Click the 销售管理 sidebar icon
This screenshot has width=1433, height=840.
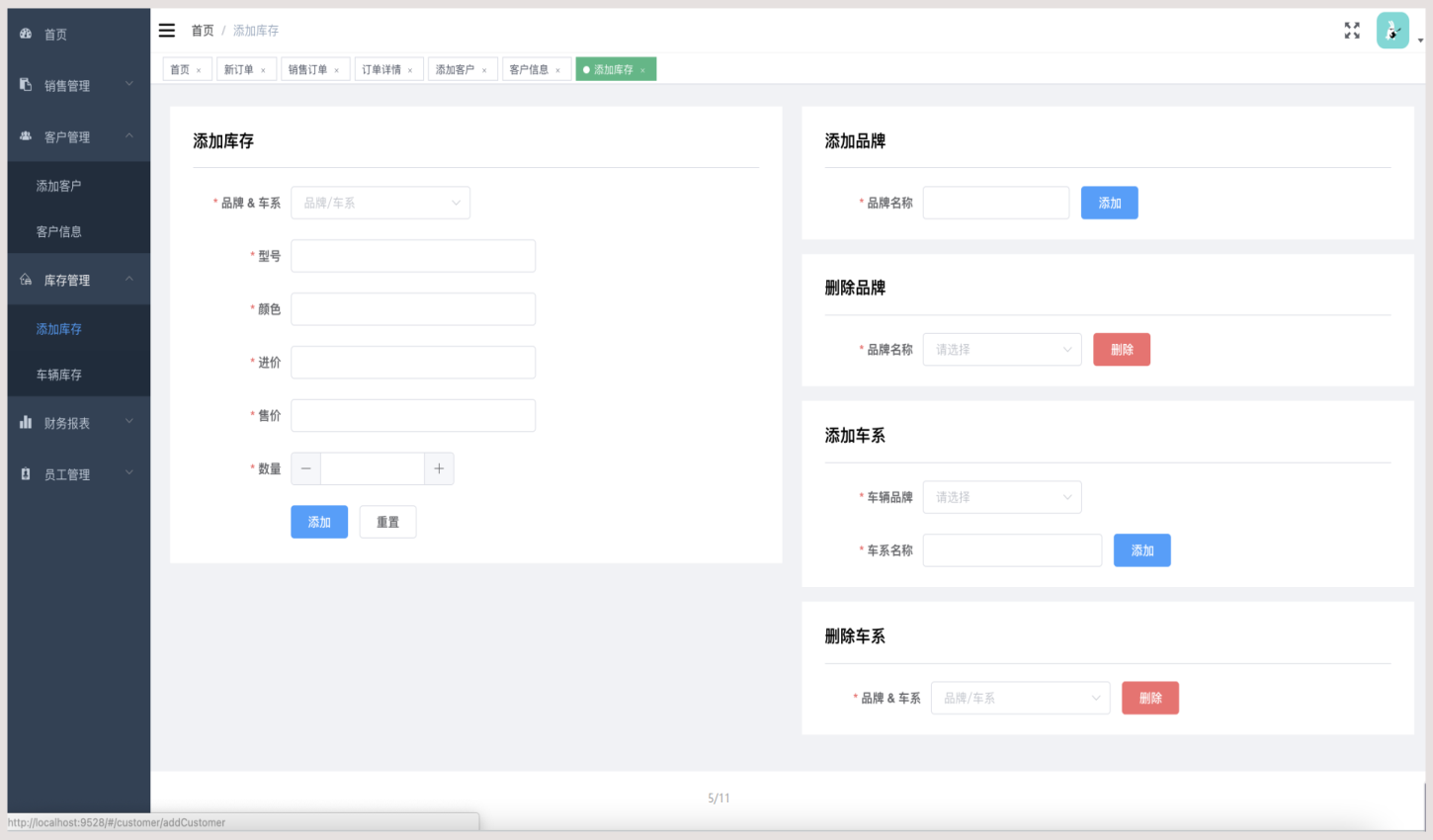coord(26,85)
